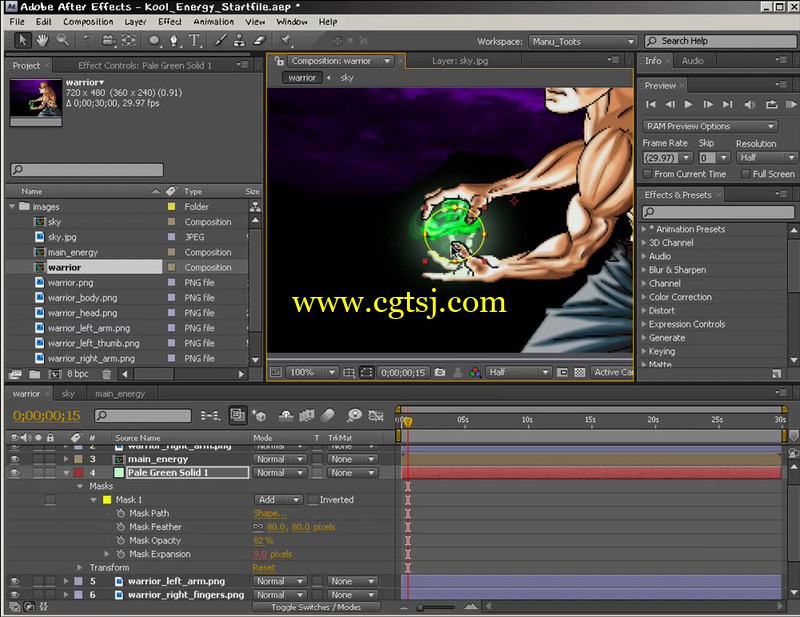This screenshot has height=617, width=800.
Task: Collapse the Masks group
Action: click(x=80, y=486)
